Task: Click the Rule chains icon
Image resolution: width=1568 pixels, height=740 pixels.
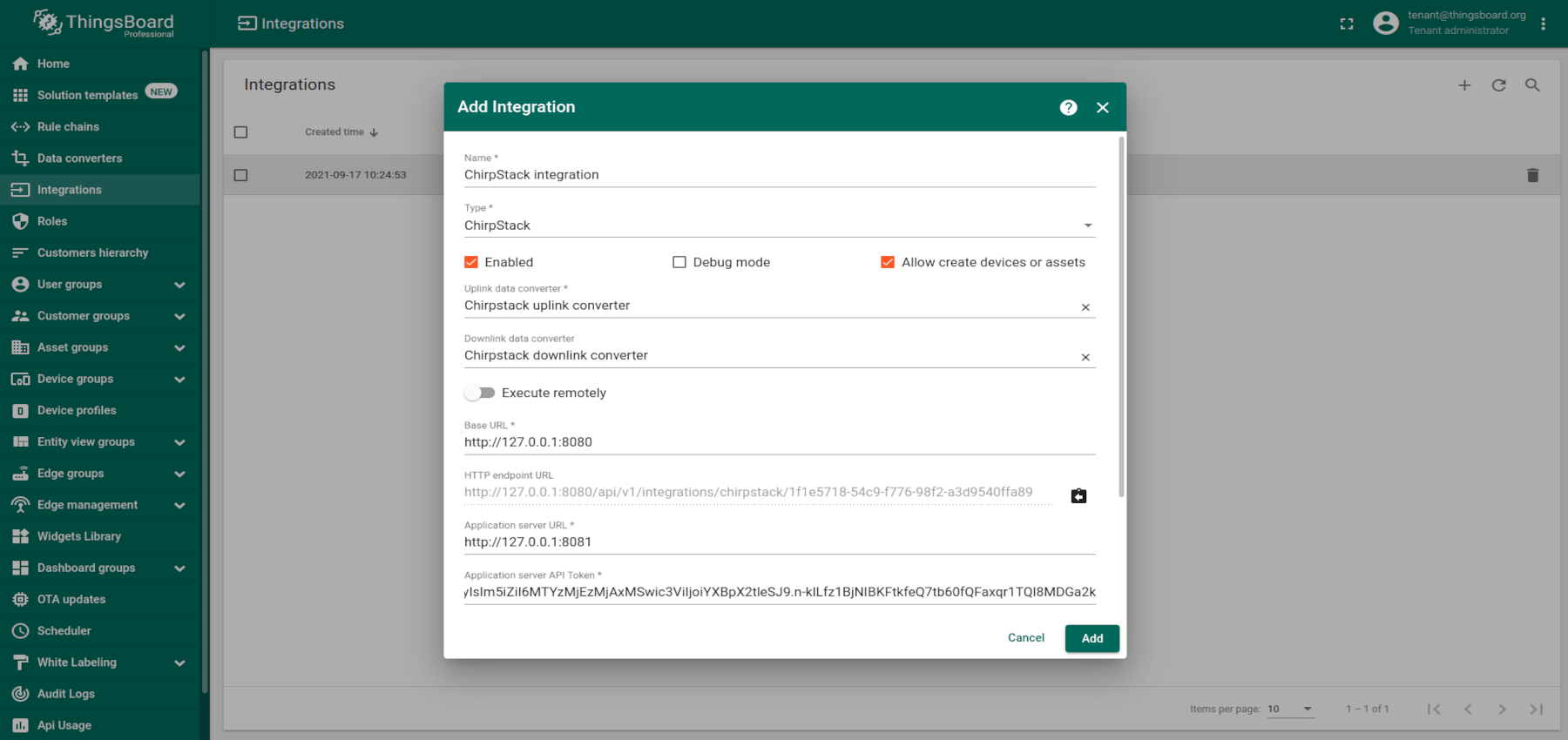Action: tap(20, 126)
